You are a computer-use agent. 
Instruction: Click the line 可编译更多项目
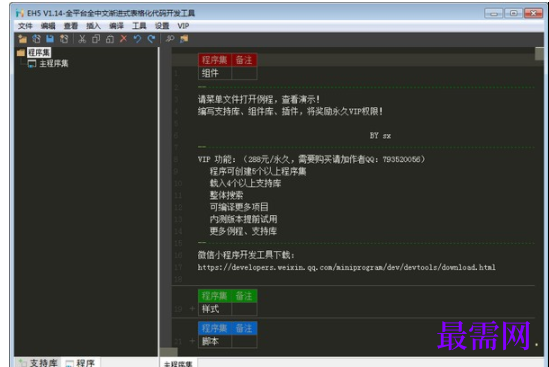coord(239,207)
